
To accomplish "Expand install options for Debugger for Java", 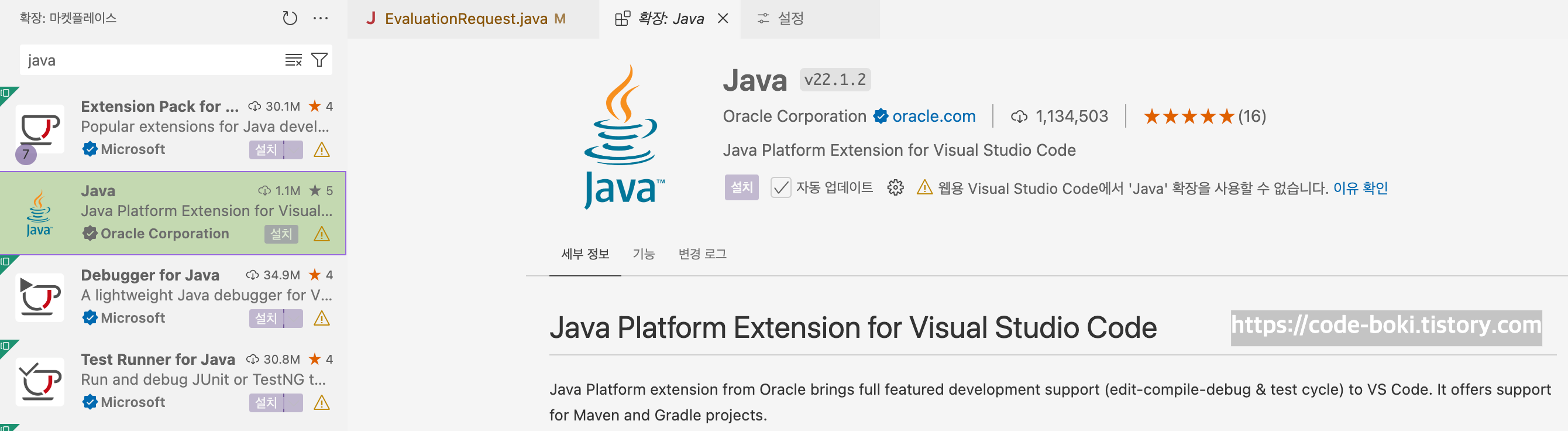I will pyautogui.click(x=293, y=317).
